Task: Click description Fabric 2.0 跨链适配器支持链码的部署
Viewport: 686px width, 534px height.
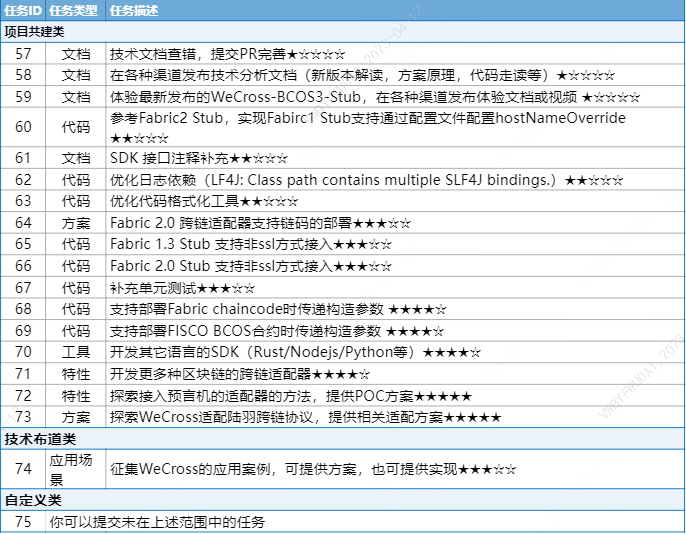Action: click(260, 223)
